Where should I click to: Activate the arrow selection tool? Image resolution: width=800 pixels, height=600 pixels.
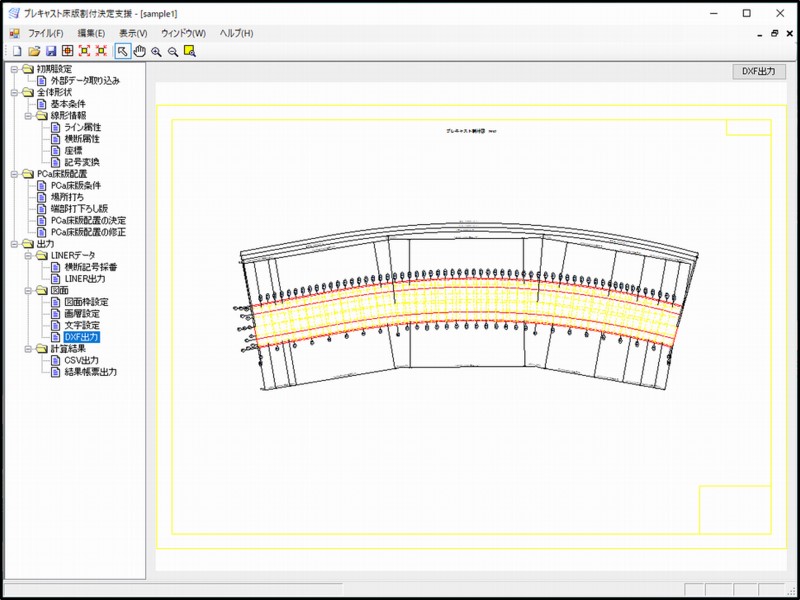[122, 50]
